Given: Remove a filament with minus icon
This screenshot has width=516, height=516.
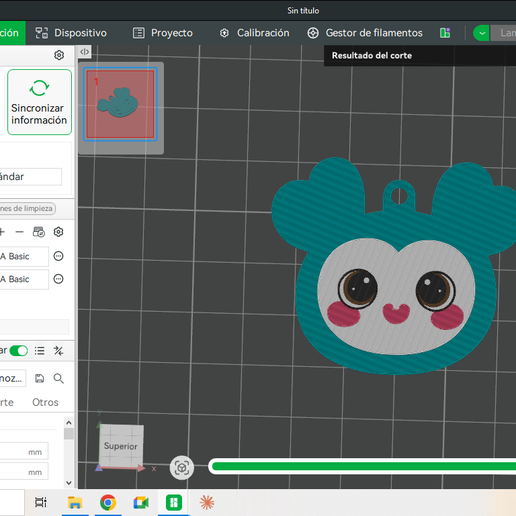Looking at the screenshot, I should click(x=20, y=232).
